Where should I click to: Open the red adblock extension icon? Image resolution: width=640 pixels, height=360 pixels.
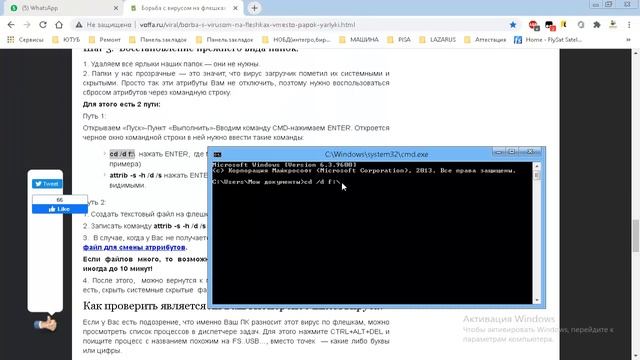point(534,25)
